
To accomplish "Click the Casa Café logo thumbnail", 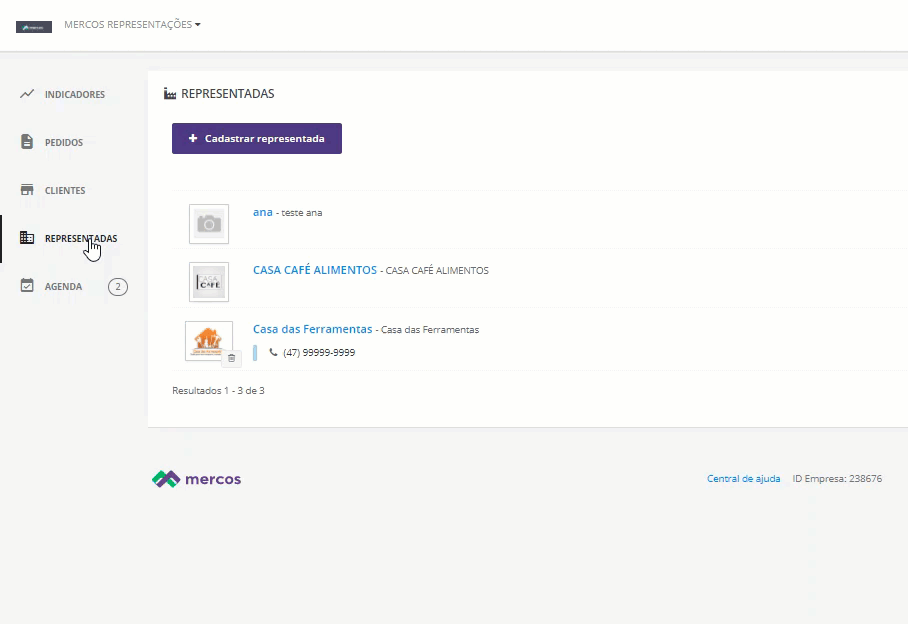I will pos(209,282).
